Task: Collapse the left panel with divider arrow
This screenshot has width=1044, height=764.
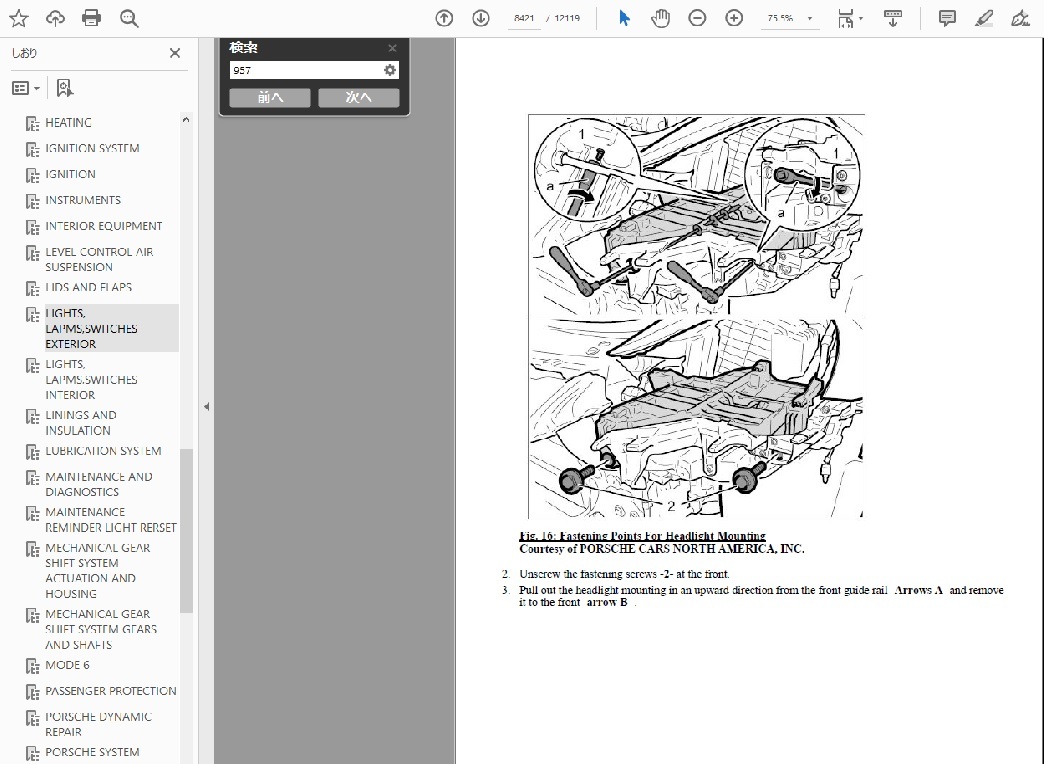Action: tap(206, 406)
